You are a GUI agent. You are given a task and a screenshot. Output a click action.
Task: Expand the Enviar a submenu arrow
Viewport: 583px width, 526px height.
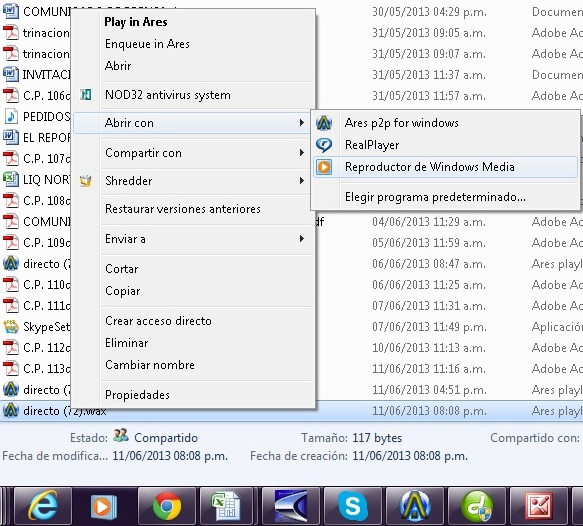tap(302, 239)
